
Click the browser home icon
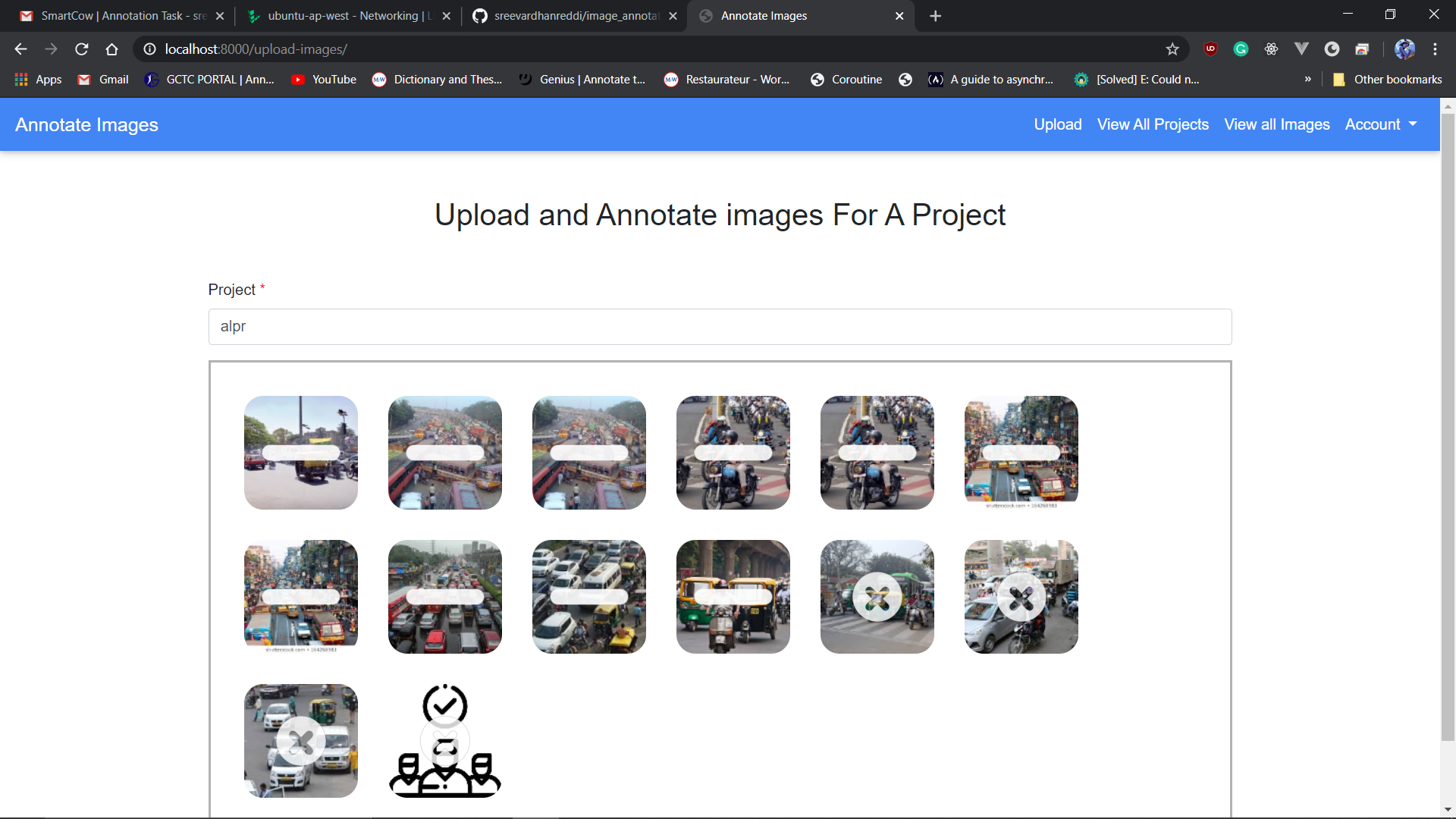tap(112, 49)
